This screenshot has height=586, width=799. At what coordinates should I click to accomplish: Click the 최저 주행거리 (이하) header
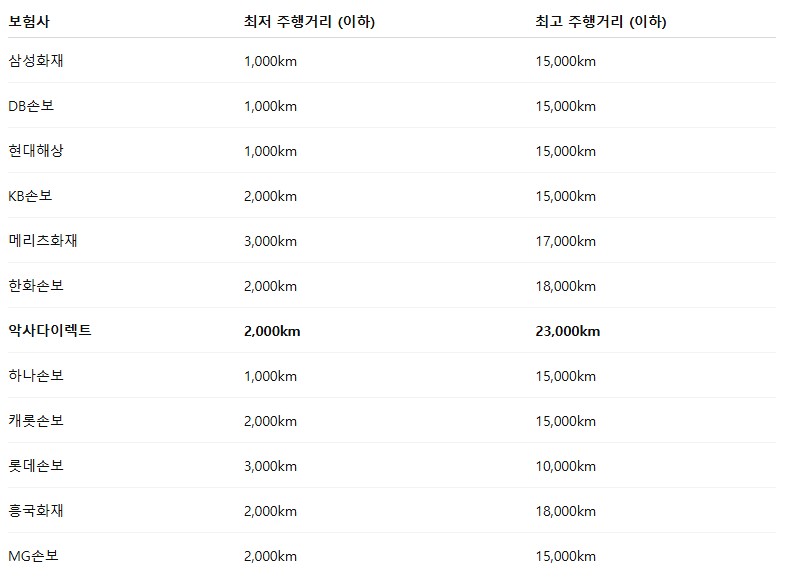pyautogui.click(x=309, y=21)
